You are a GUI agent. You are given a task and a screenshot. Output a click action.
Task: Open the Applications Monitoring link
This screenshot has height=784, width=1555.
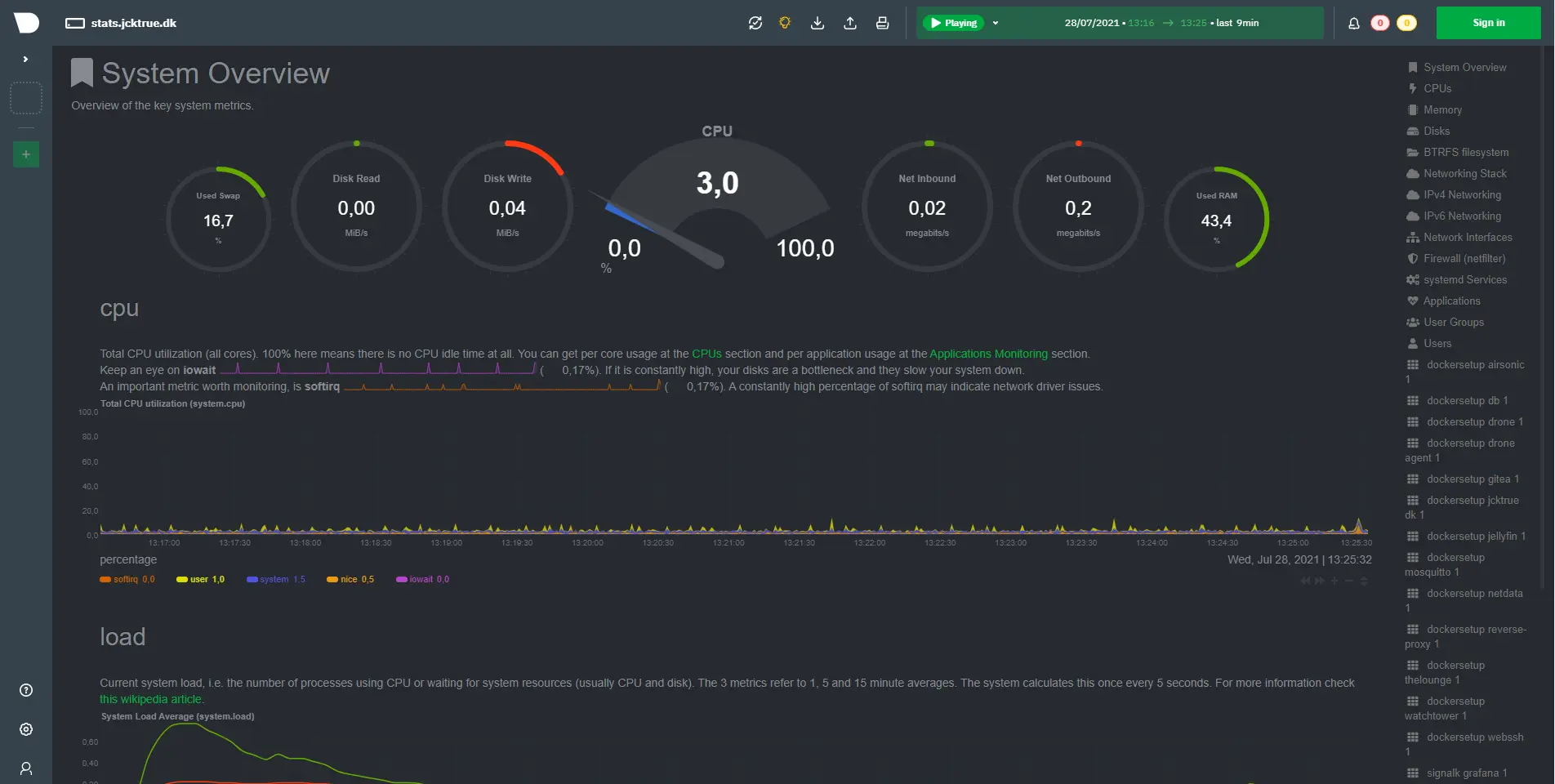(x=988, y=354)
